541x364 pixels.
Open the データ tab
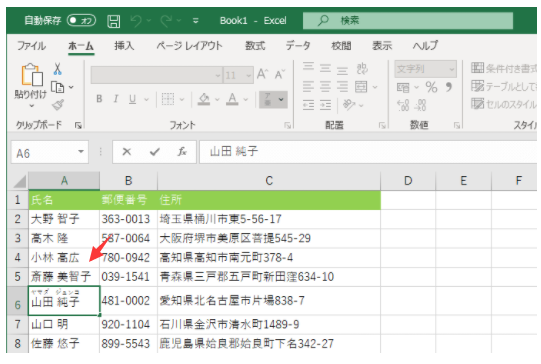(298, 46)
